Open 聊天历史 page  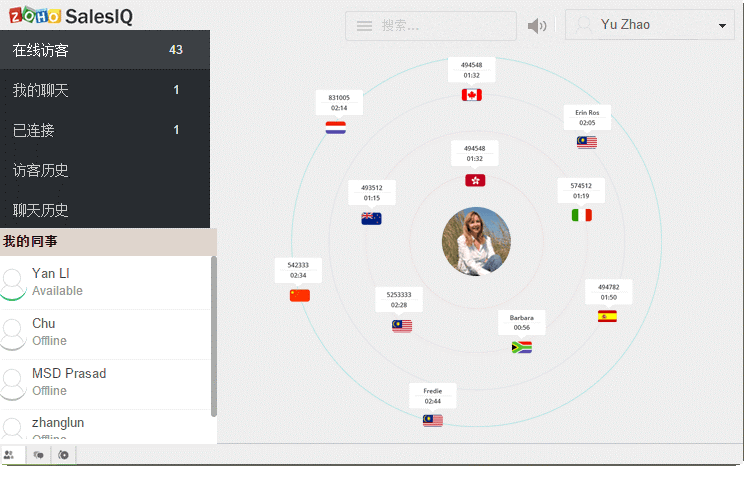[105, 210]
